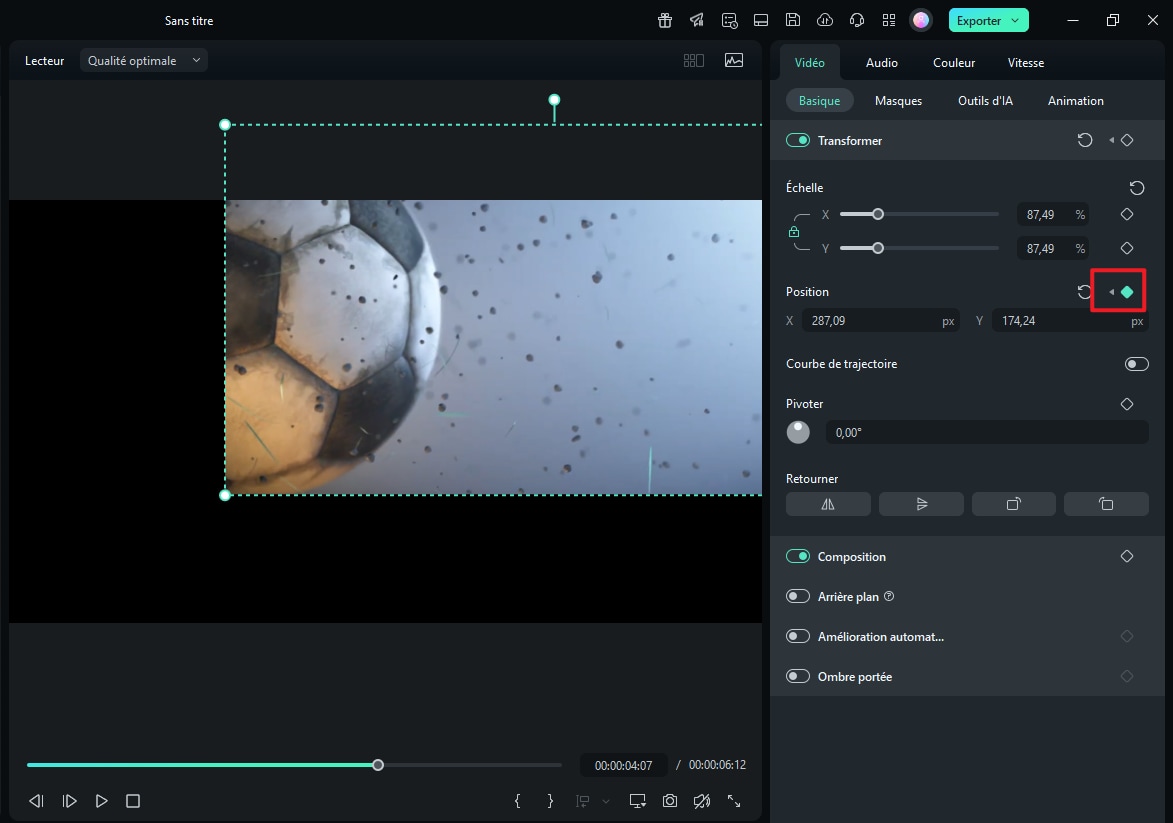Open Qualité optimale quality dropdown
The width and height of the screenshot is (1173, 823).
[x=144, y=61]
